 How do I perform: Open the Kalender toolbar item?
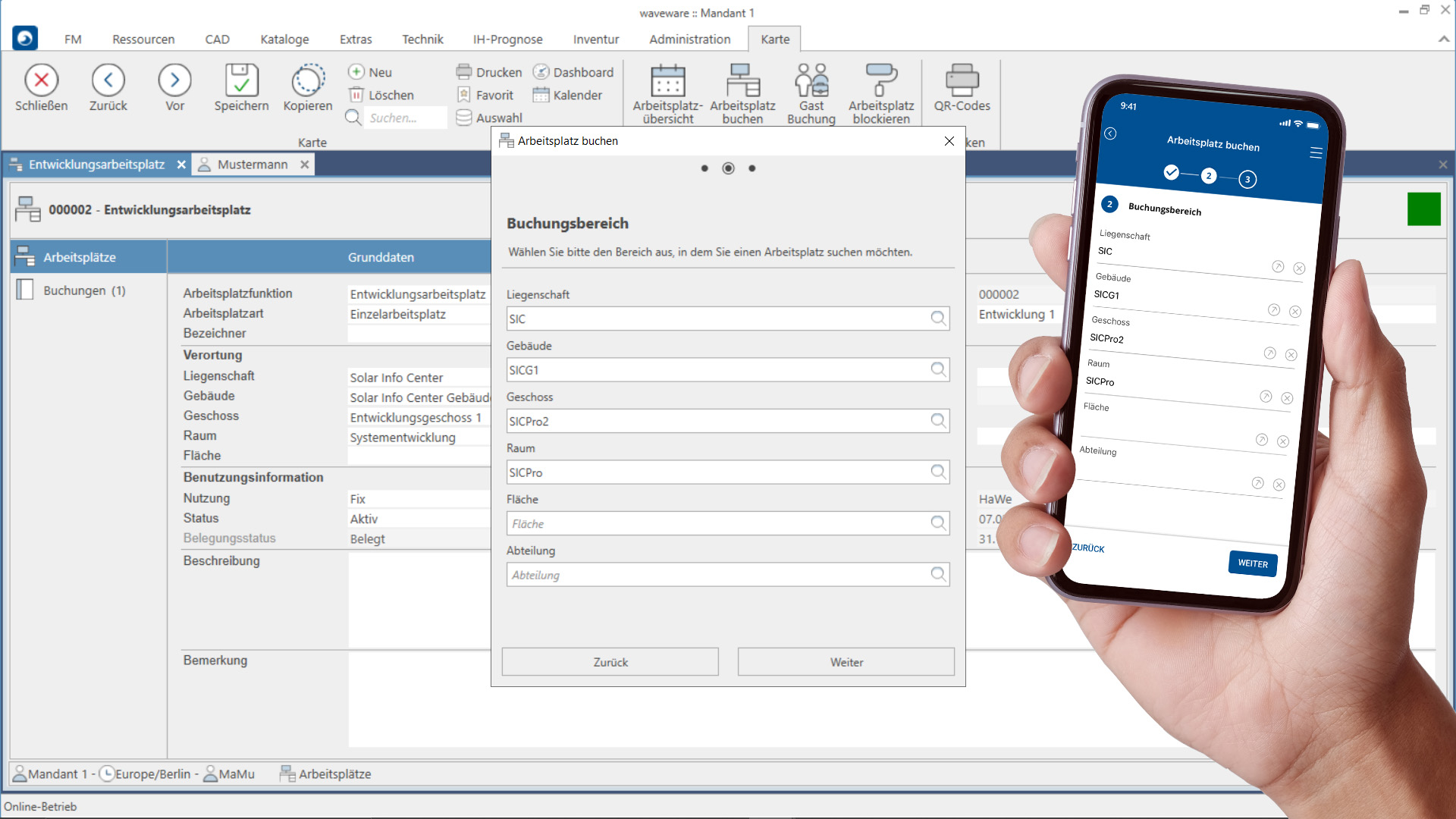tap(567, 95)
